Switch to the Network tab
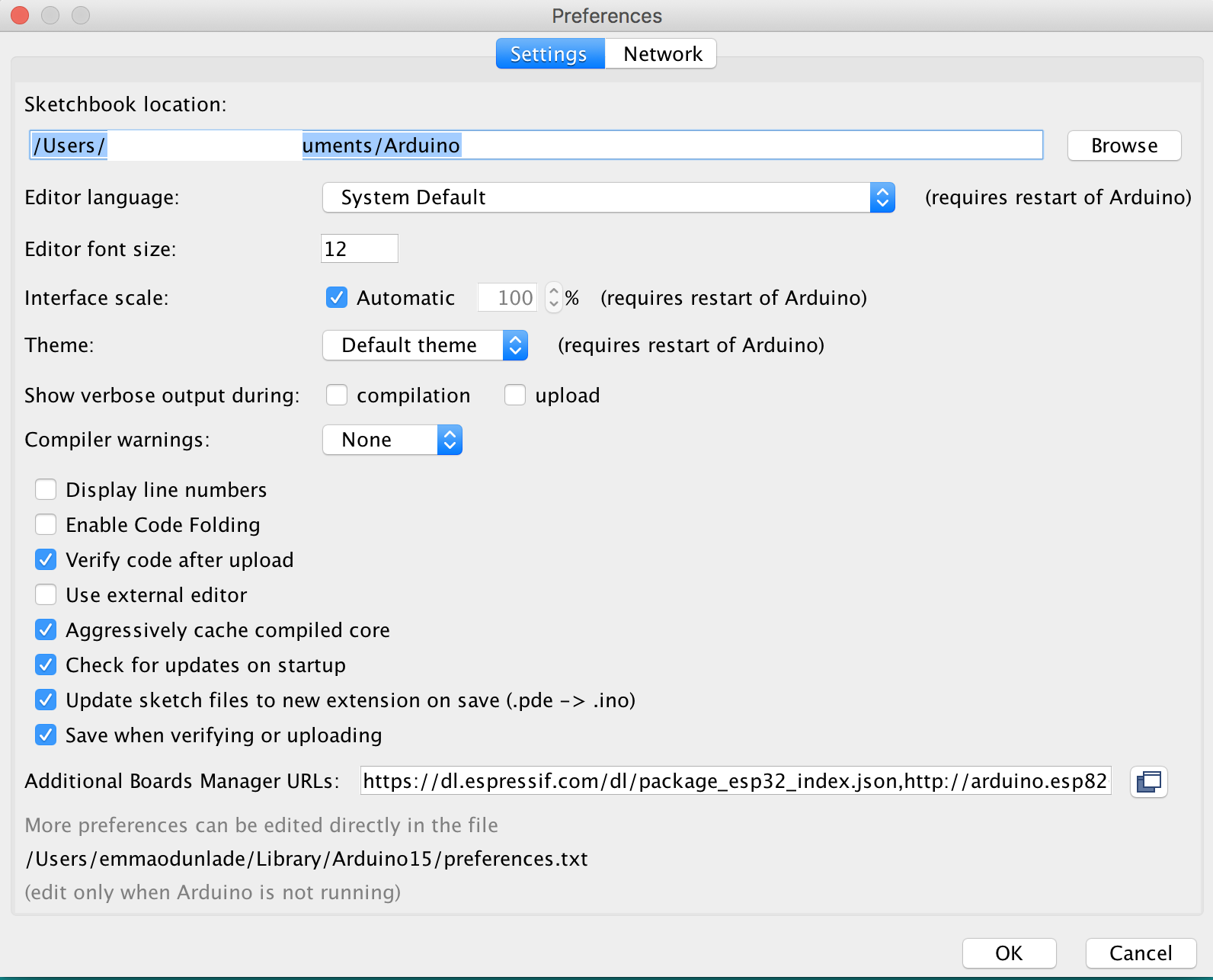Image resolution: width=1213 pixels, height=980 pixels. (x=661, y=54)
